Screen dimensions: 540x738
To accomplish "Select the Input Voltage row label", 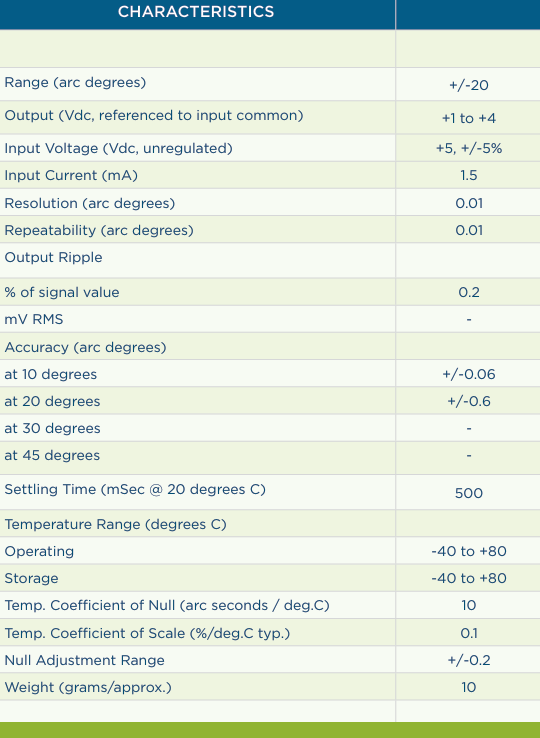I will coord(119,148).
